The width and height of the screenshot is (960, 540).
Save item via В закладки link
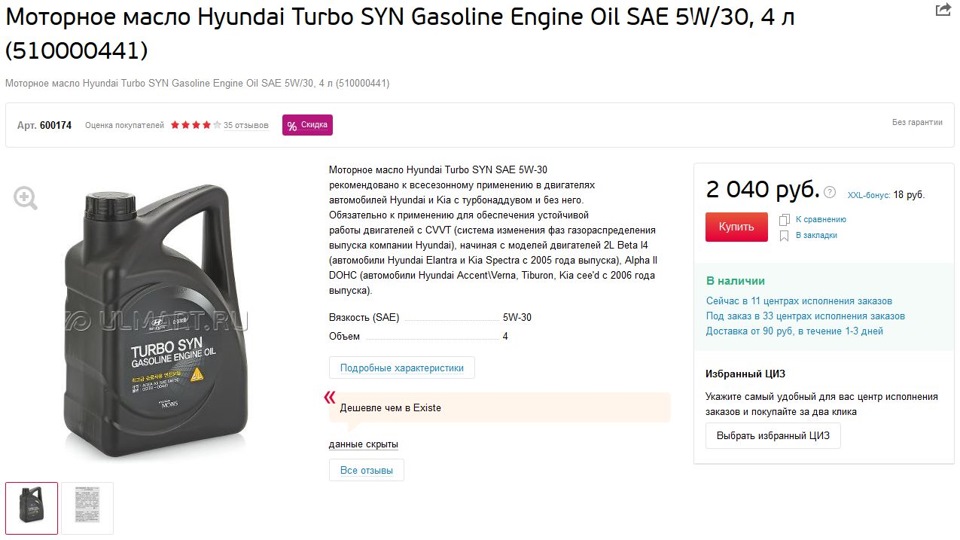(816, 235)
